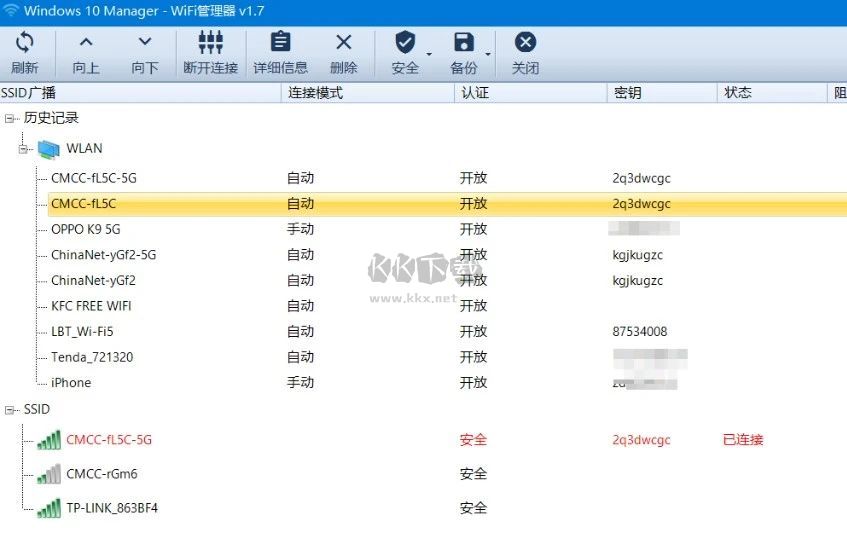Click key kgjkugzc of ChinaNet-yGf2 row

(x=637, y=280)
